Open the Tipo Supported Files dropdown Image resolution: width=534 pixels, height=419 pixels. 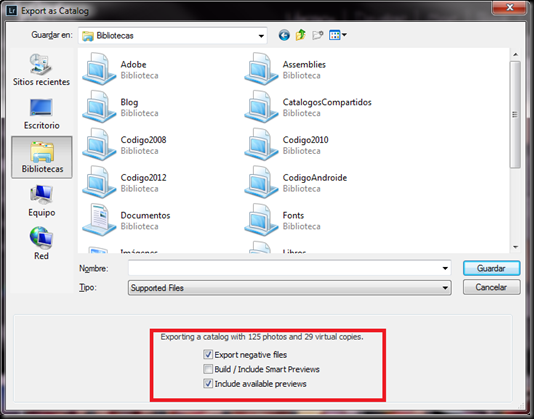click(290, 288)
